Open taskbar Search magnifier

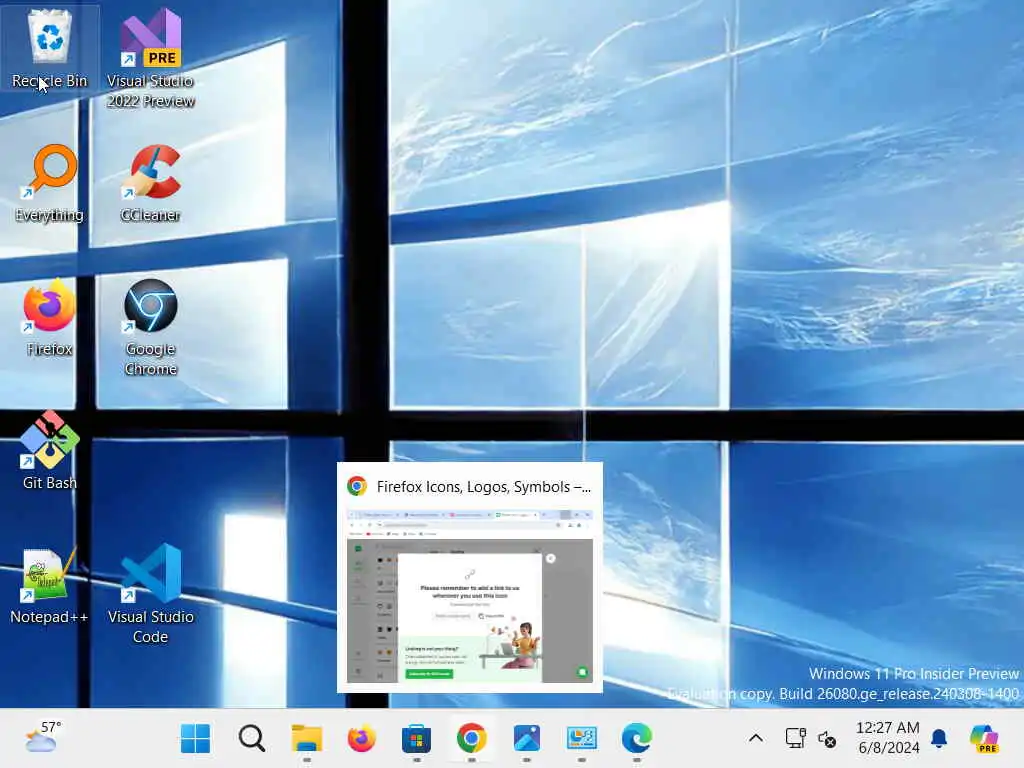(251, 739)
